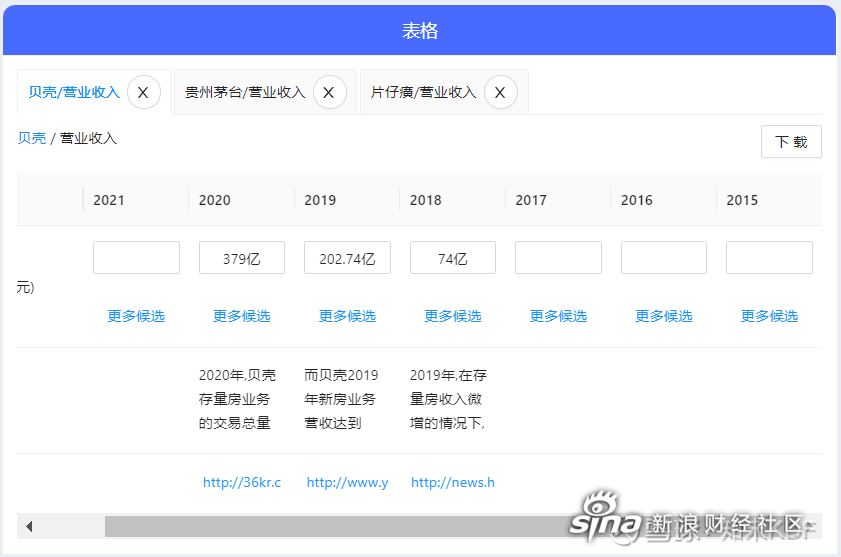
Task: Close the 片仔癀/营业收入 tab
Action: click(500, 92)
